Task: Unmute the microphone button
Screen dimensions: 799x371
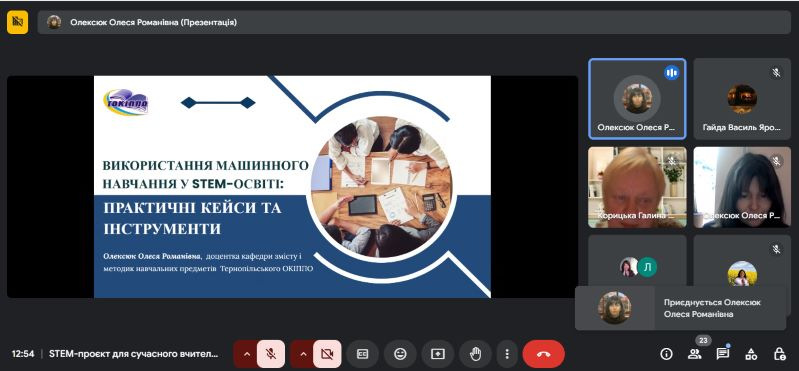Action: (x=271, y=354)
